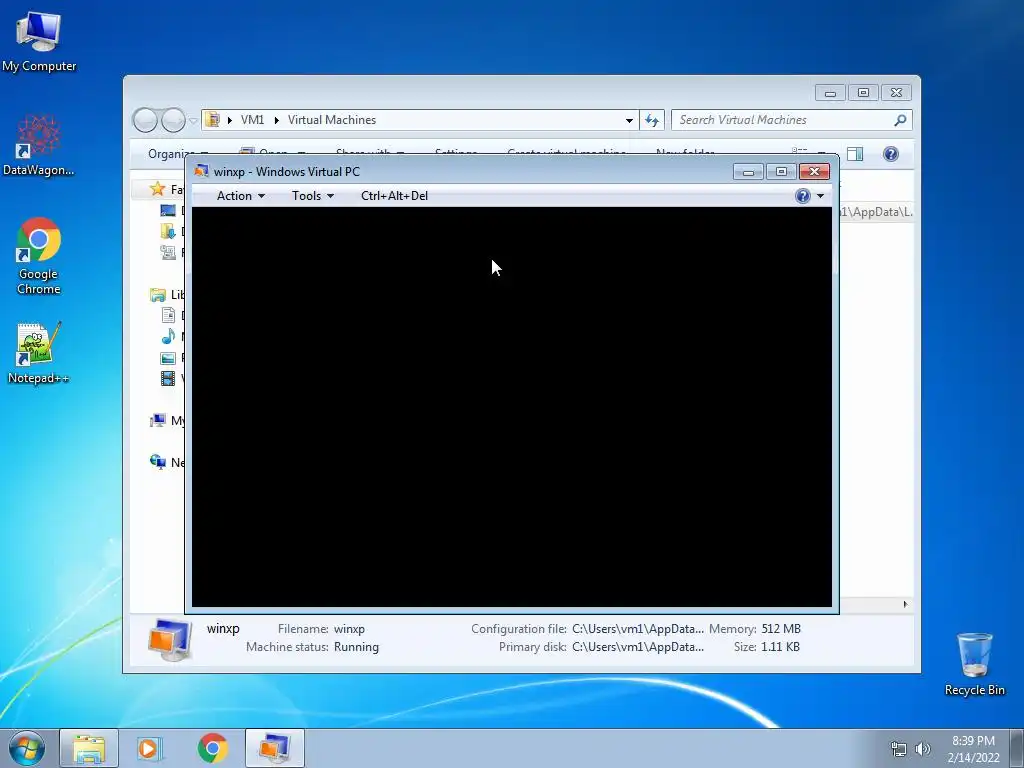
Task: Click the winxp thumbnail in the details pane
Action: [x=170, y=639]
